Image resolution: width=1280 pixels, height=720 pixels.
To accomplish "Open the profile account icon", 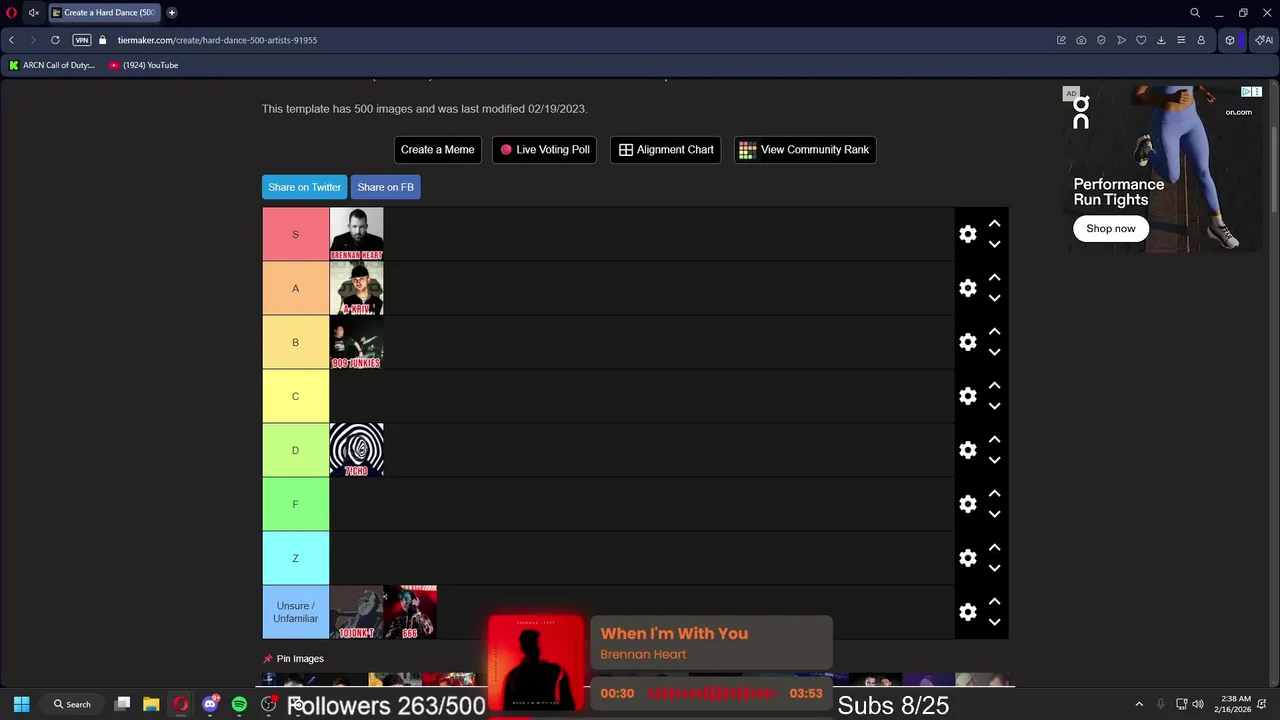I will pyautogui.click(x=1201, y=40).
